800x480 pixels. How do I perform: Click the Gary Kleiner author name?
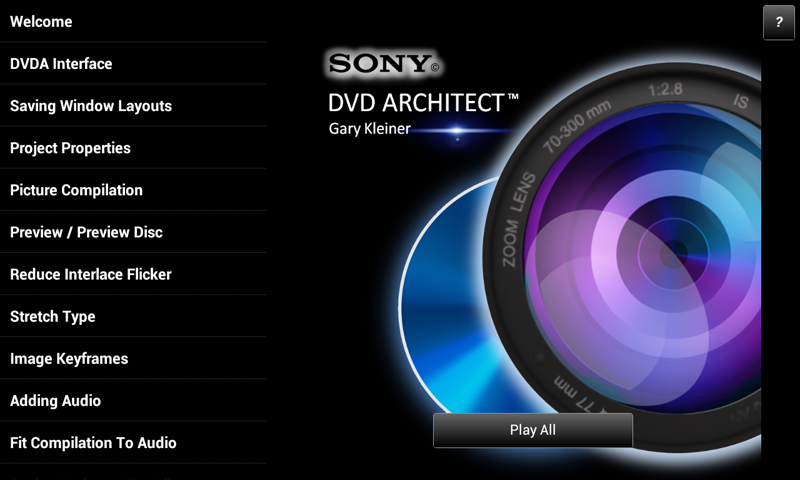[369, 129]
